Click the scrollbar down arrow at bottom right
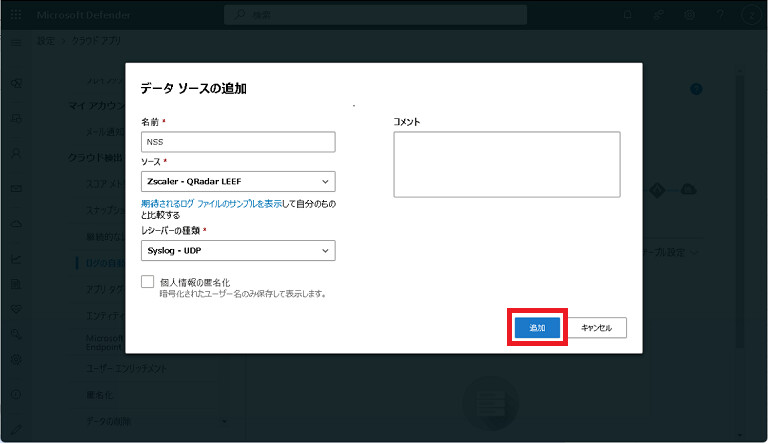This screenshot has height=444, width=768. [x=740, y=435]
